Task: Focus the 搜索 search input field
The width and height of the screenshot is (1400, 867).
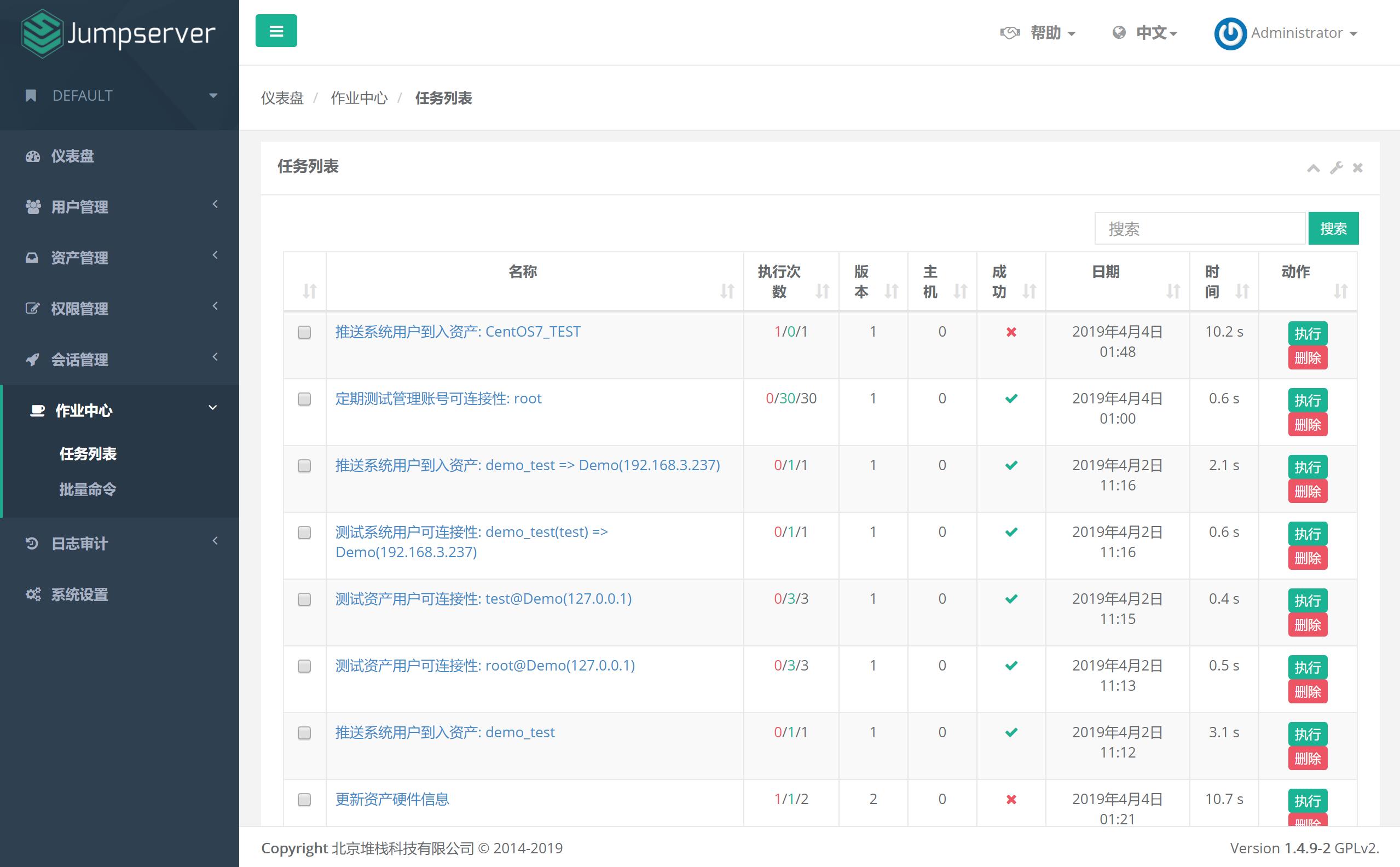Action: [x=1200, y=229]
